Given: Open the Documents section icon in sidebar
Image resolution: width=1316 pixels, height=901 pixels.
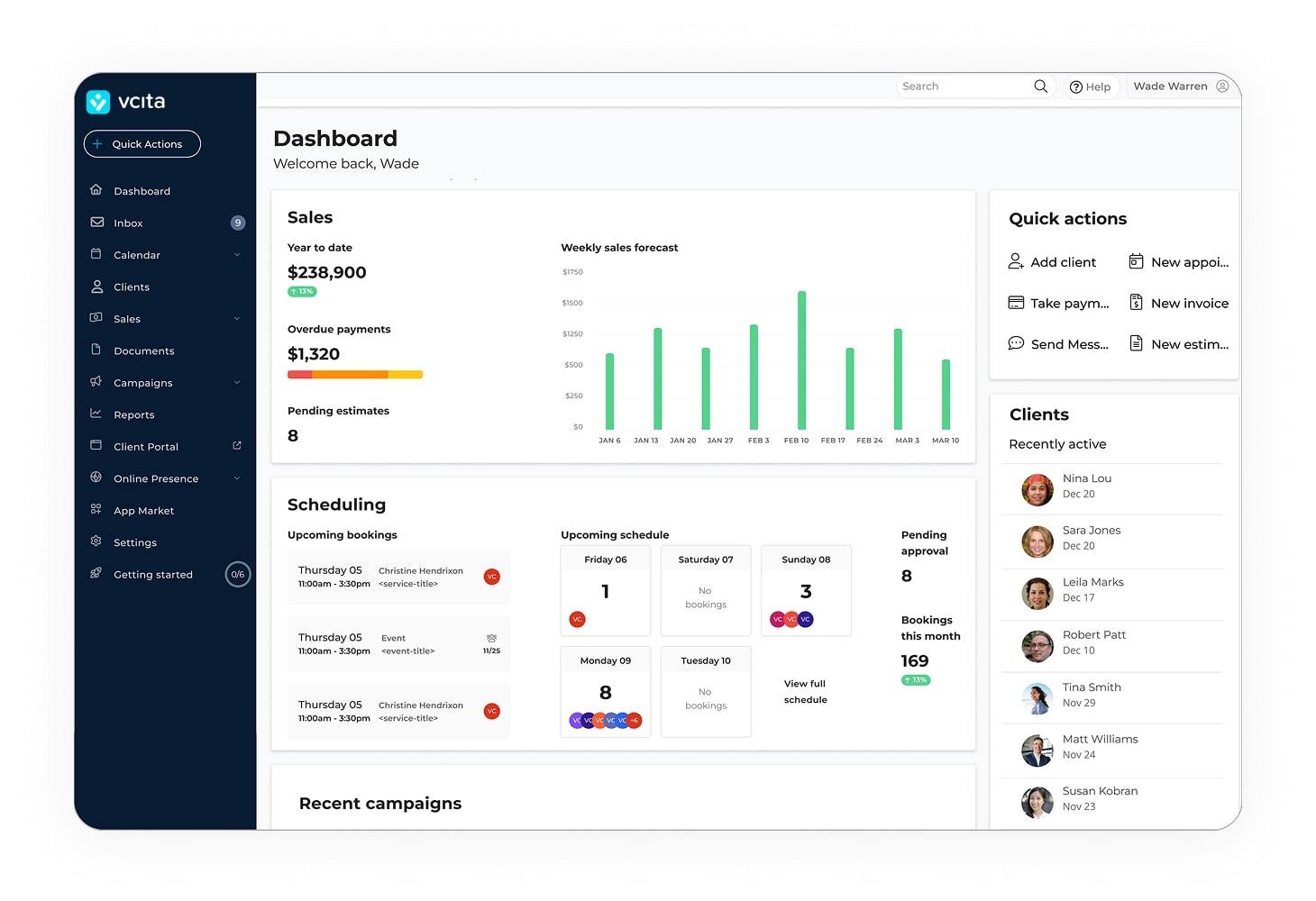Looking at the screenshot, I should [96, 350].
